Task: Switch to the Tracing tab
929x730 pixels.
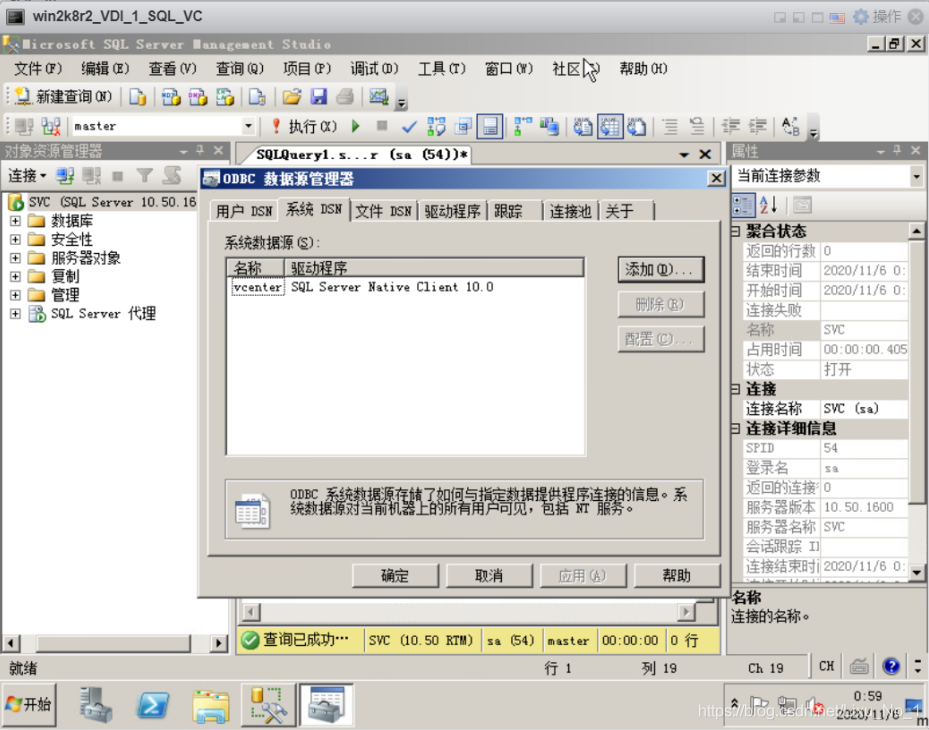Action: [x=514, y=211]
